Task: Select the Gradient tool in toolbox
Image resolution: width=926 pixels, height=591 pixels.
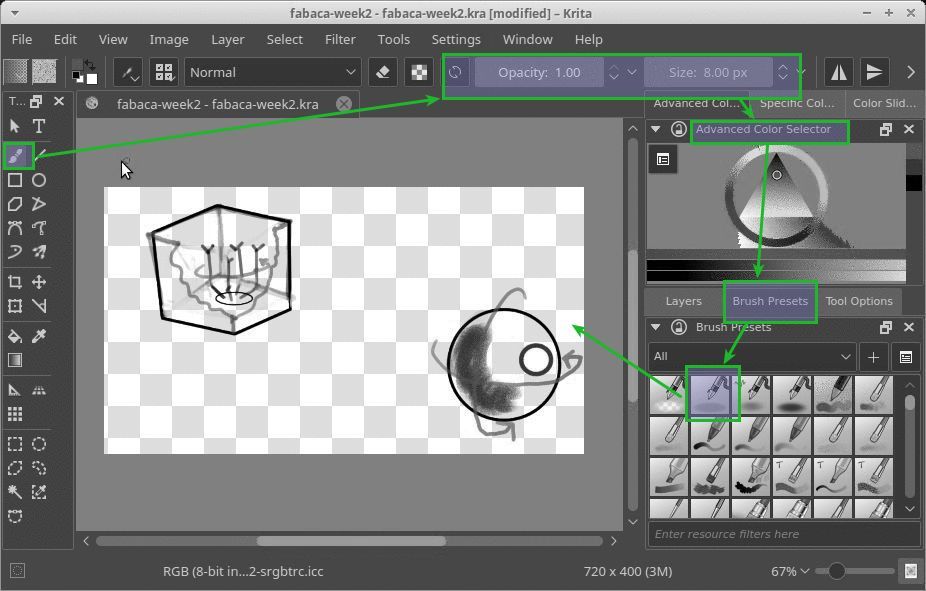Action: click(15, 360)
